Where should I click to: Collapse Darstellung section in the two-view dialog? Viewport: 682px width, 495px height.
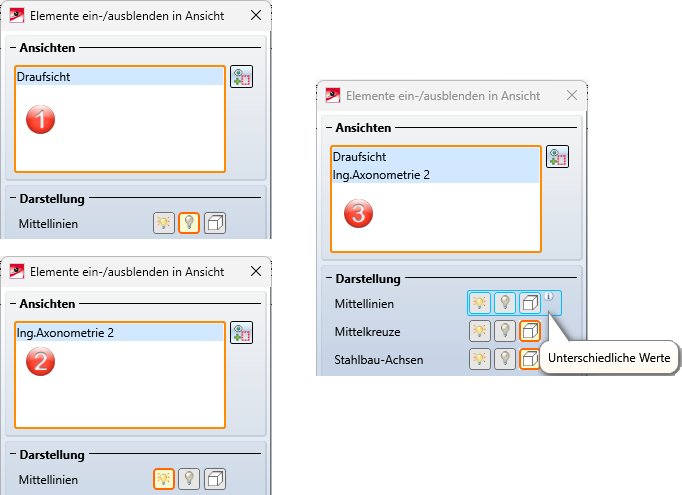[x=329, y=278]
